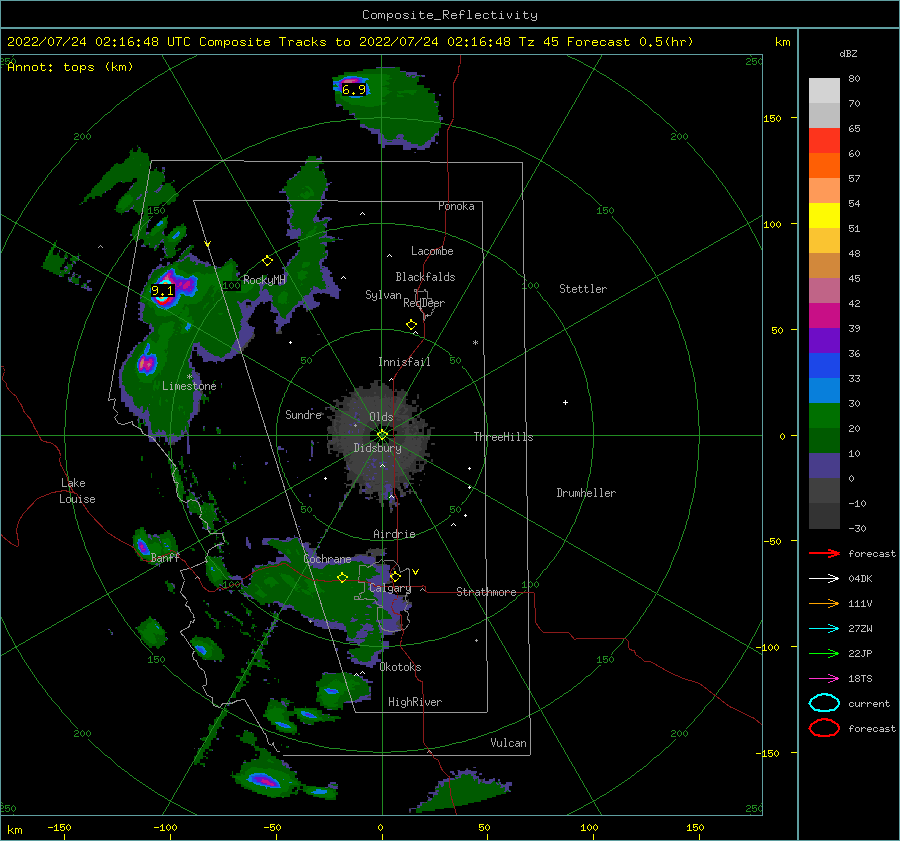Click the Drumheller city label

point(586,493)
